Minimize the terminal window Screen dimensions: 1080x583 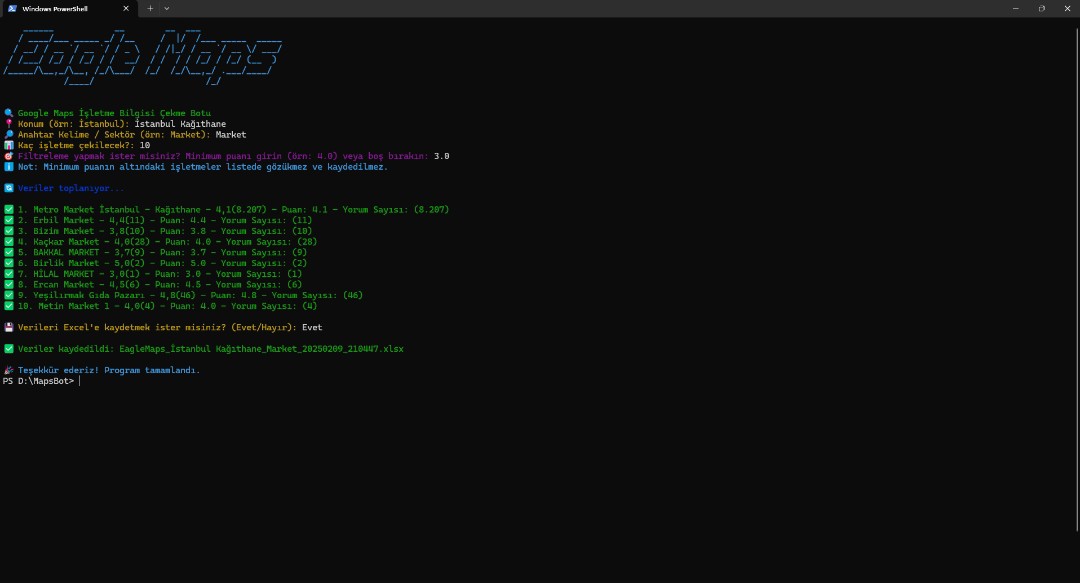click(1015, 8)
